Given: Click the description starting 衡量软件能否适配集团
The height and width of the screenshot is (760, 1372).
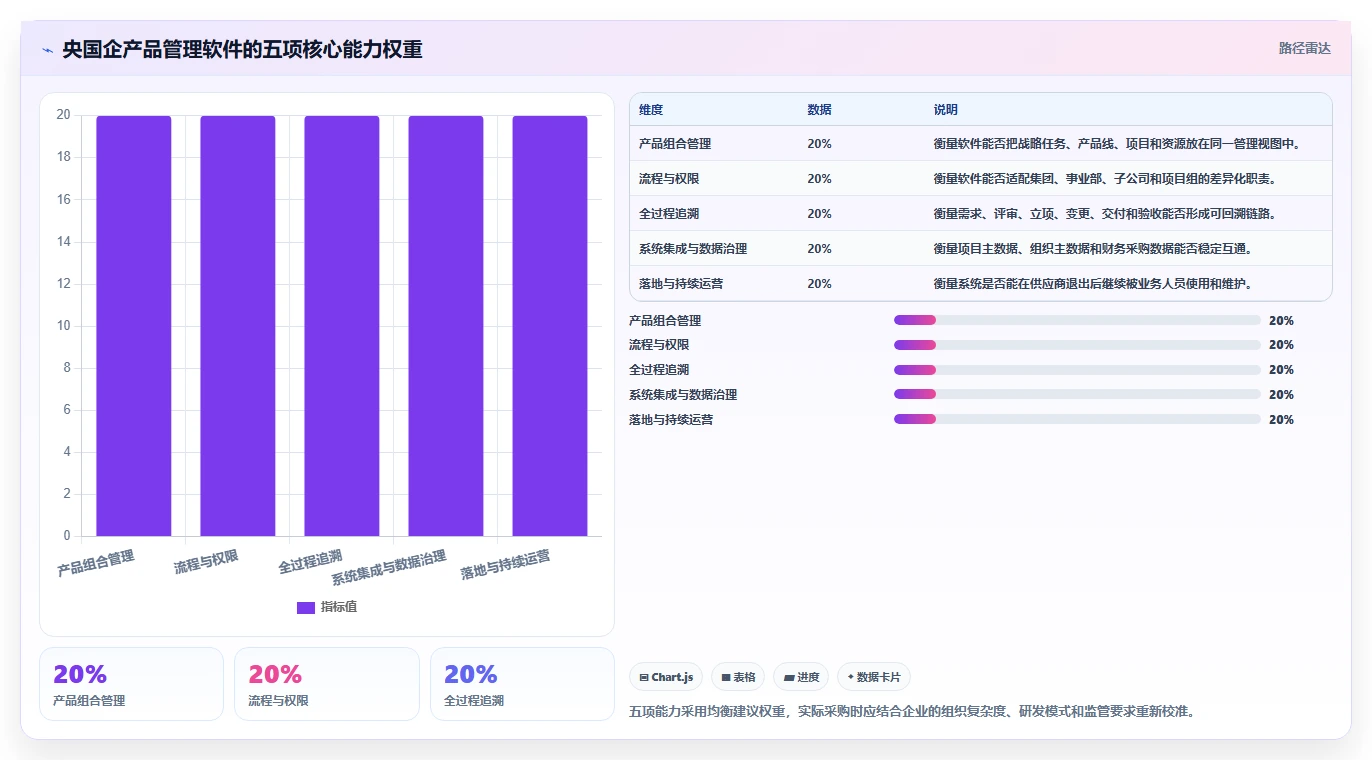Looking at the screenshot, I should tap(1104, 179).
